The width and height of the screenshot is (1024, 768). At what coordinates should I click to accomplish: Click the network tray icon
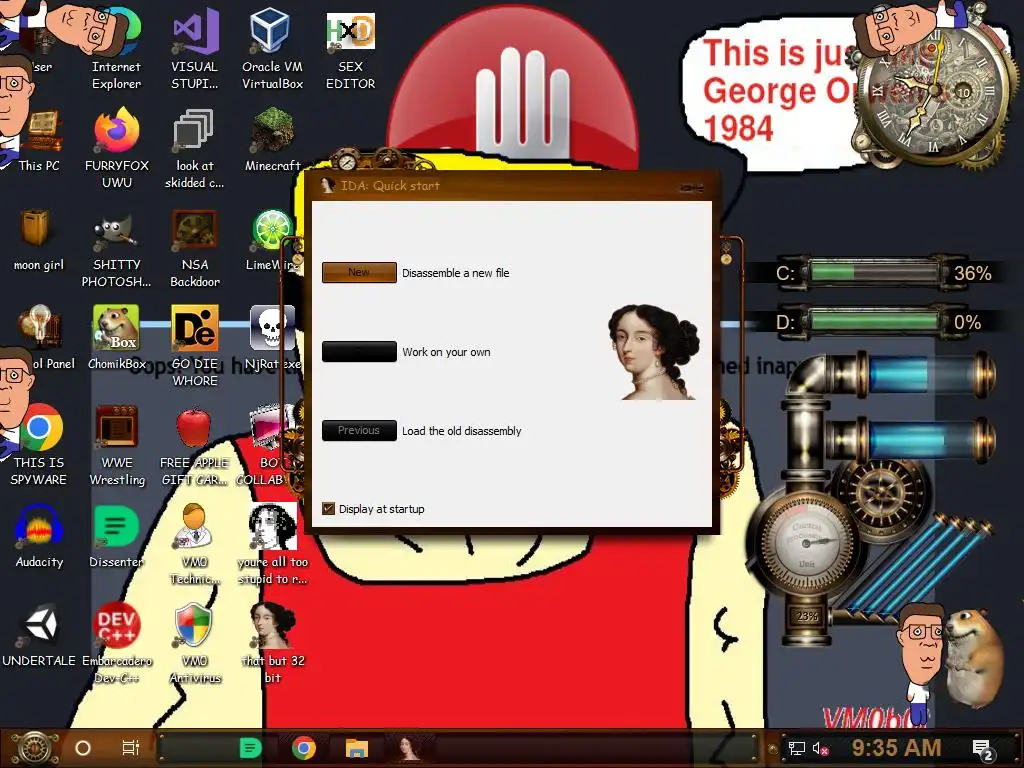tap(797, 748)
